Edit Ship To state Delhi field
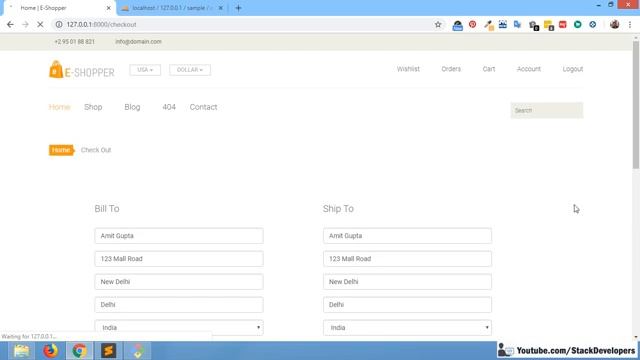The width and height of the screenshot is (640, 360). coord(407,304)
